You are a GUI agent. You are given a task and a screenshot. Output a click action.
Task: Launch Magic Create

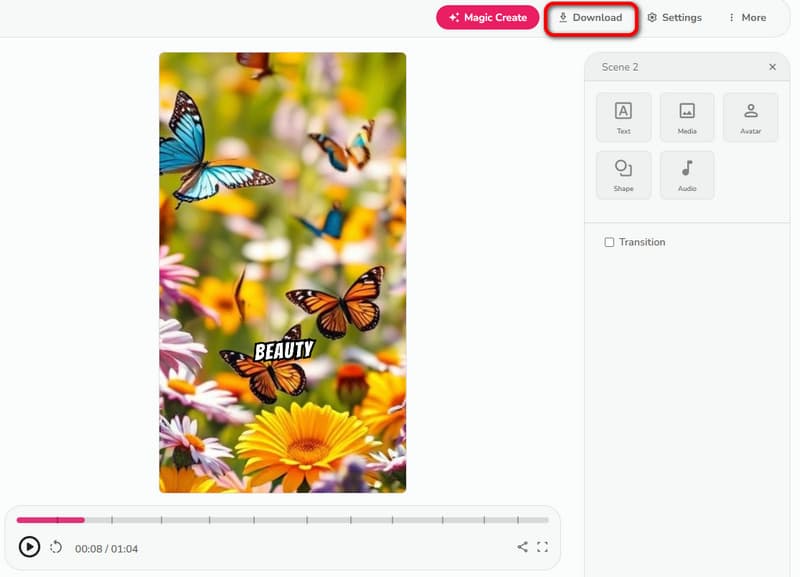[x=487, y=17]
